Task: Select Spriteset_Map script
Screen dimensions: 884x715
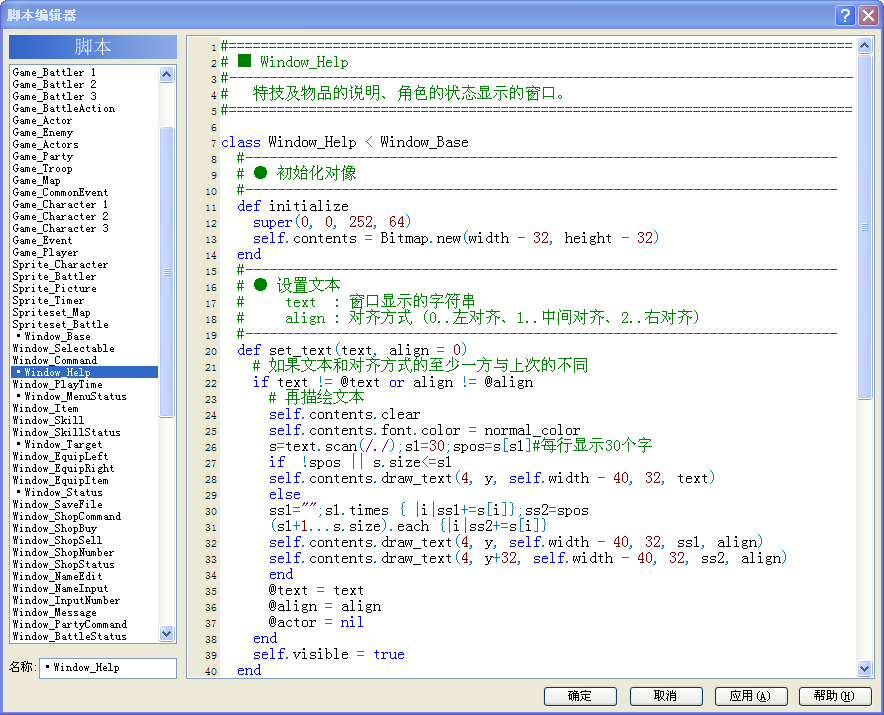Action: (x=85, y=312)
